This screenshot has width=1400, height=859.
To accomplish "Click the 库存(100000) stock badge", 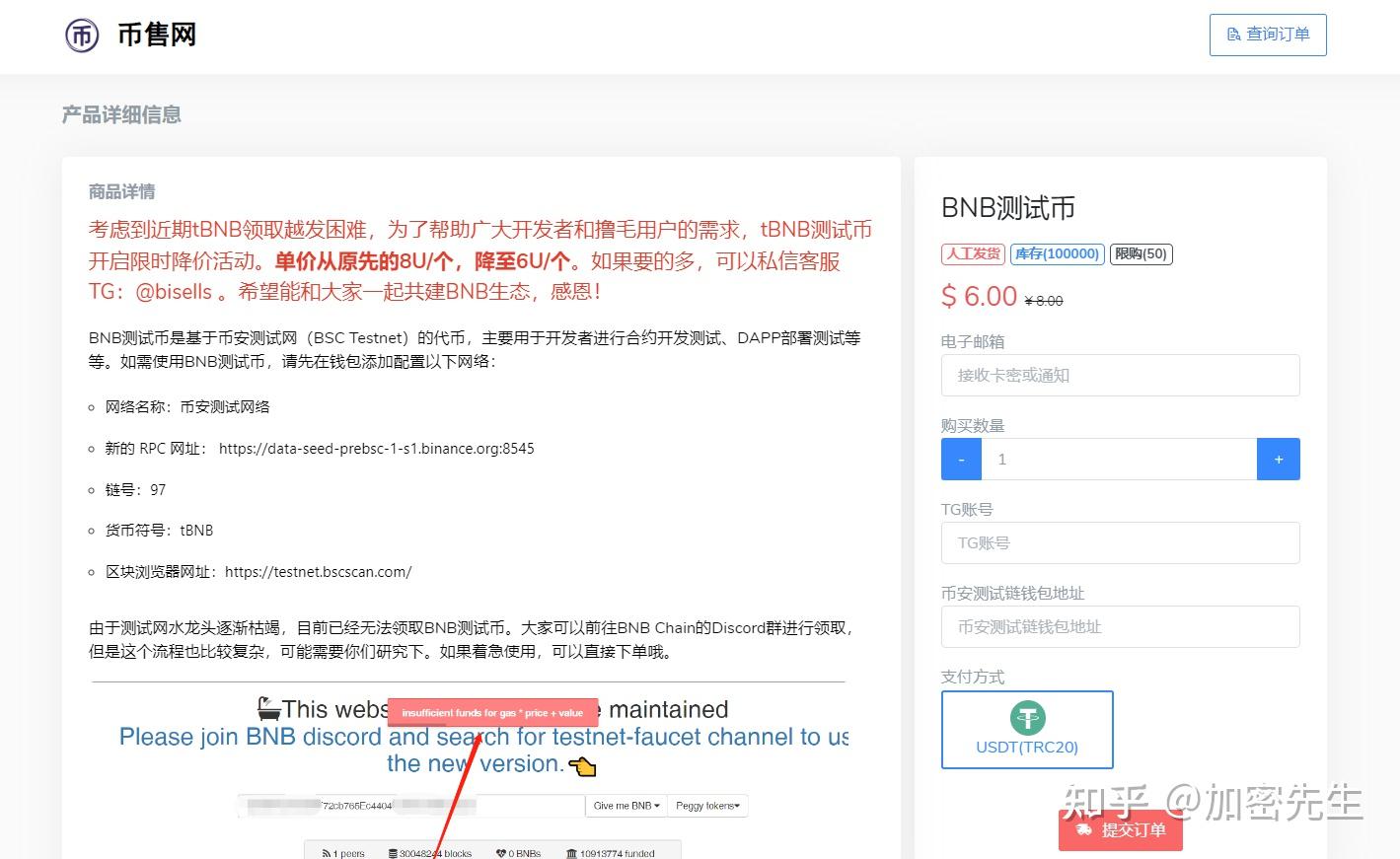I will (1057, 253).
